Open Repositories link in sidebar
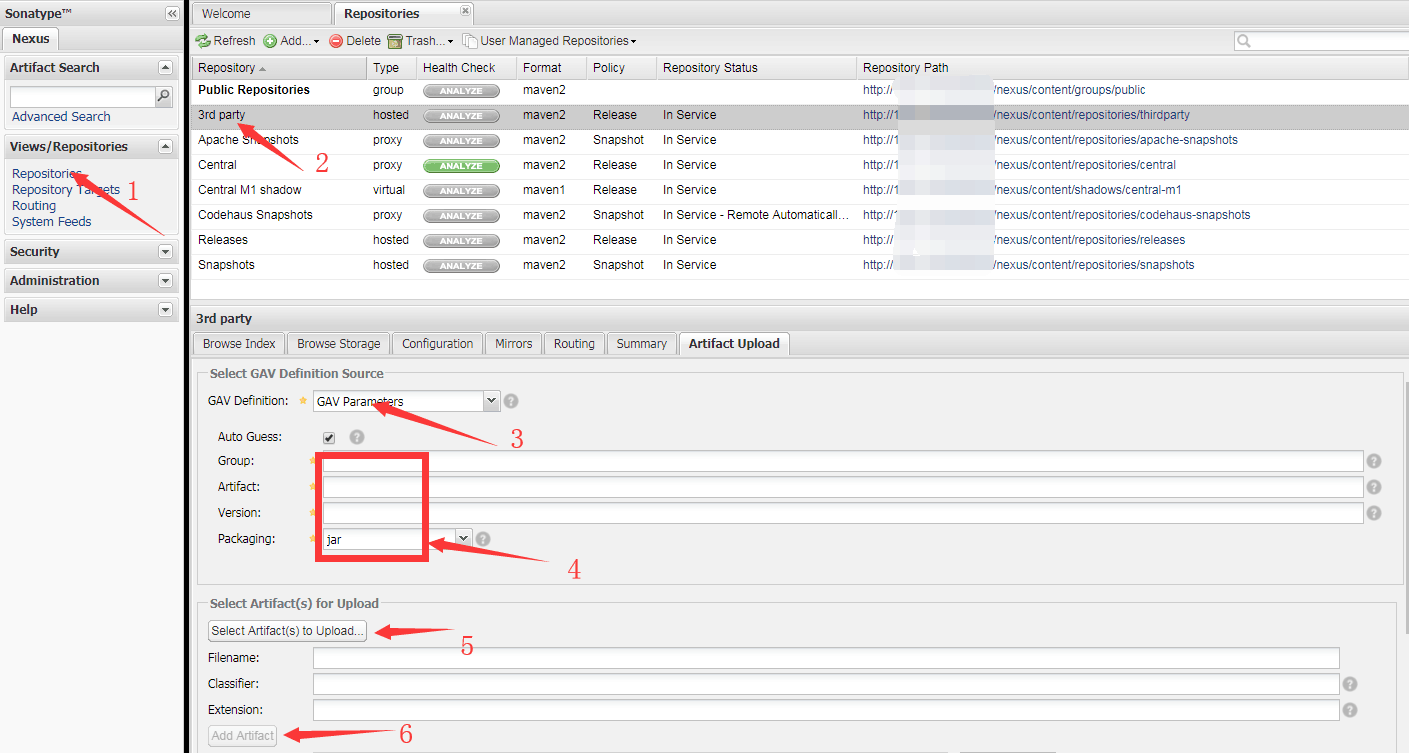The image size is (1409, 753). [46, 174]
